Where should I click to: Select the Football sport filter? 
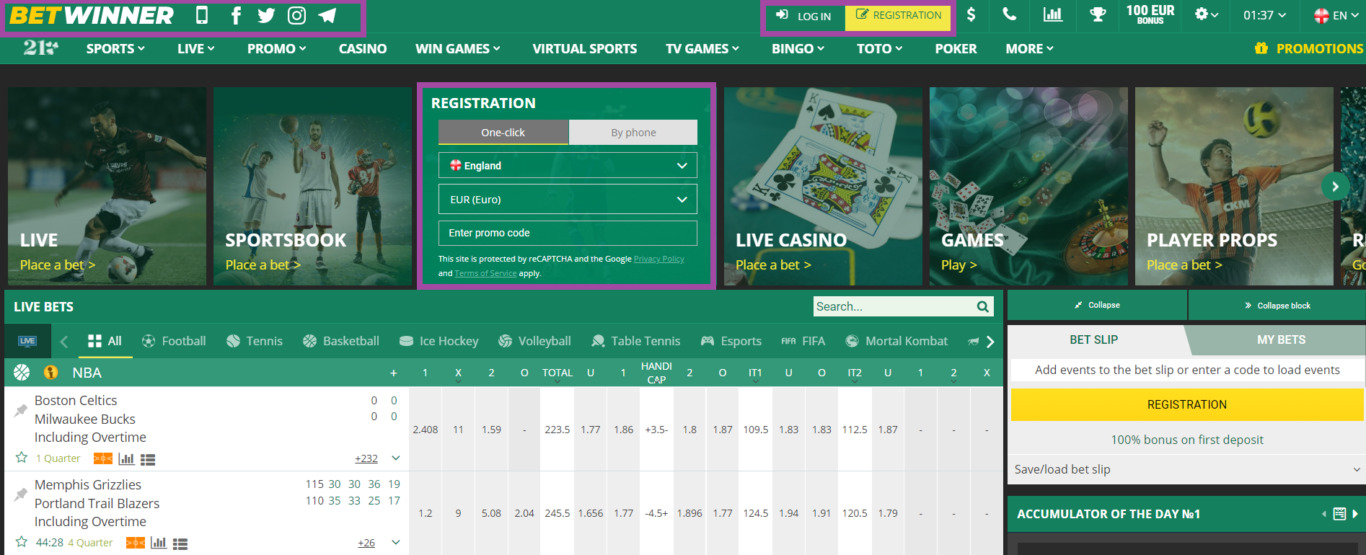pos(174,341)
